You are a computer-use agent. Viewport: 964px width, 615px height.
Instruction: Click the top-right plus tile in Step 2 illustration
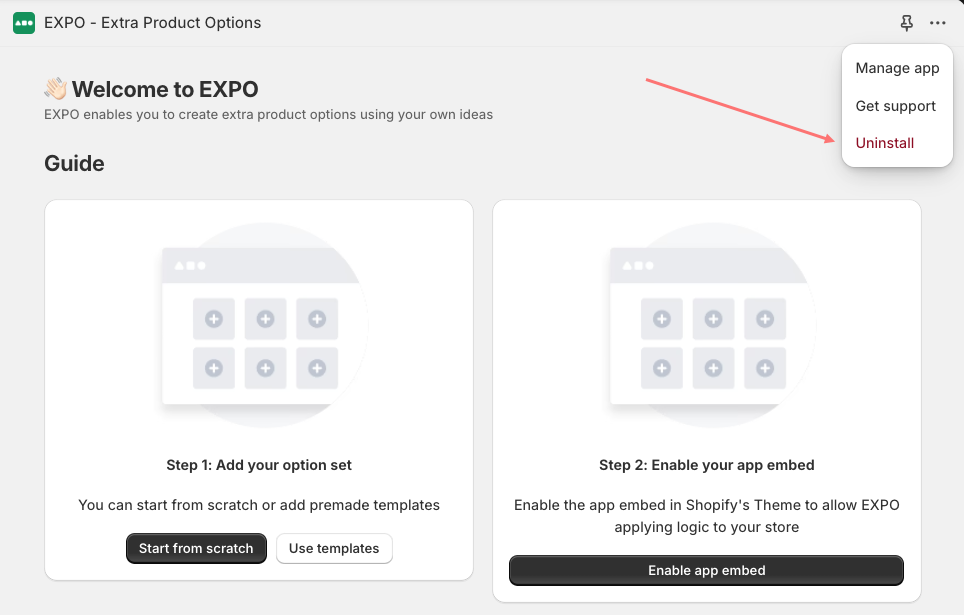pos(765,319)
